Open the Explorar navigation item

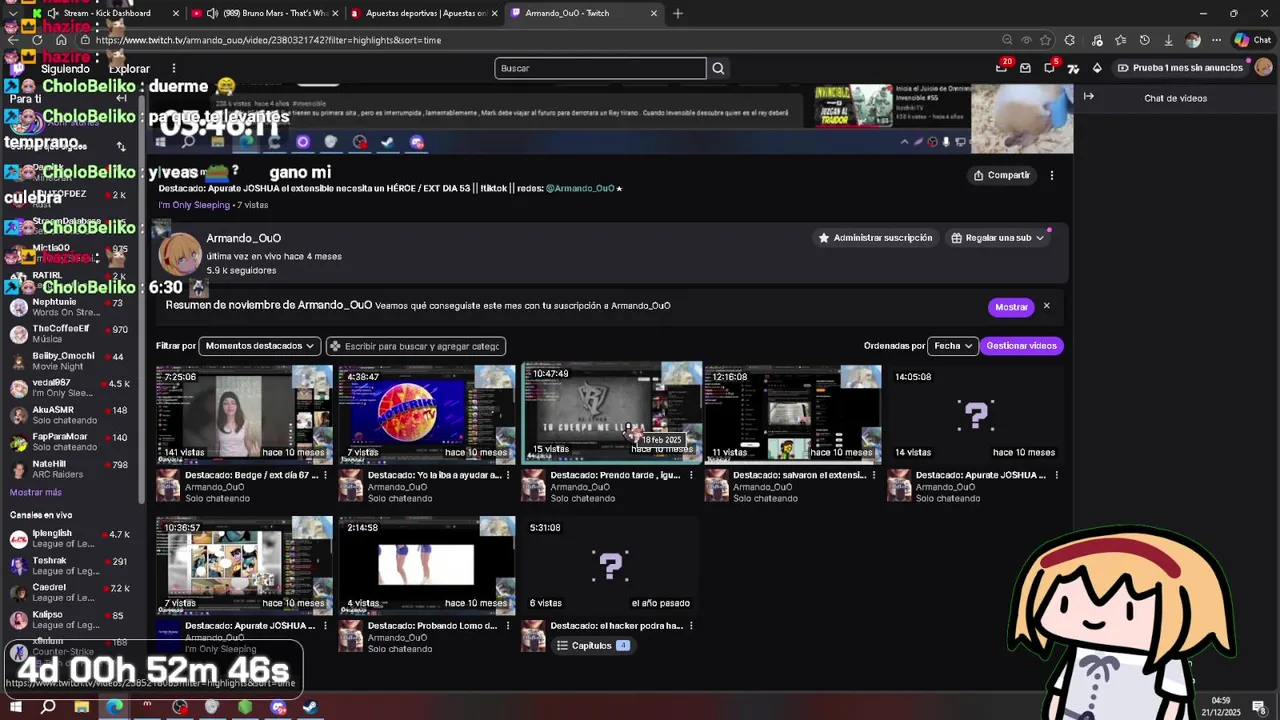[x=129, y=69]
